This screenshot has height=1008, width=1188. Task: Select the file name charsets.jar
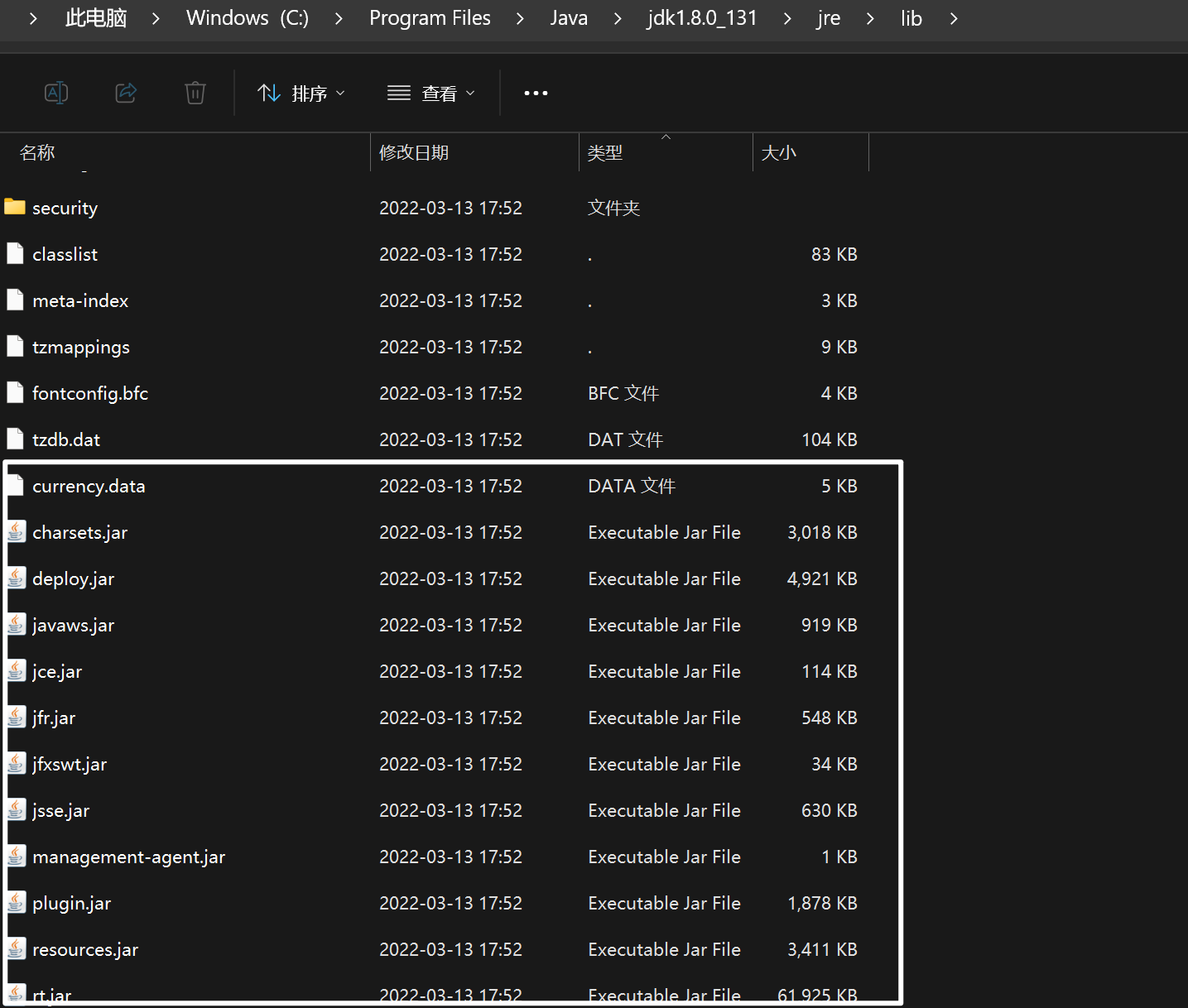point(79,532)
